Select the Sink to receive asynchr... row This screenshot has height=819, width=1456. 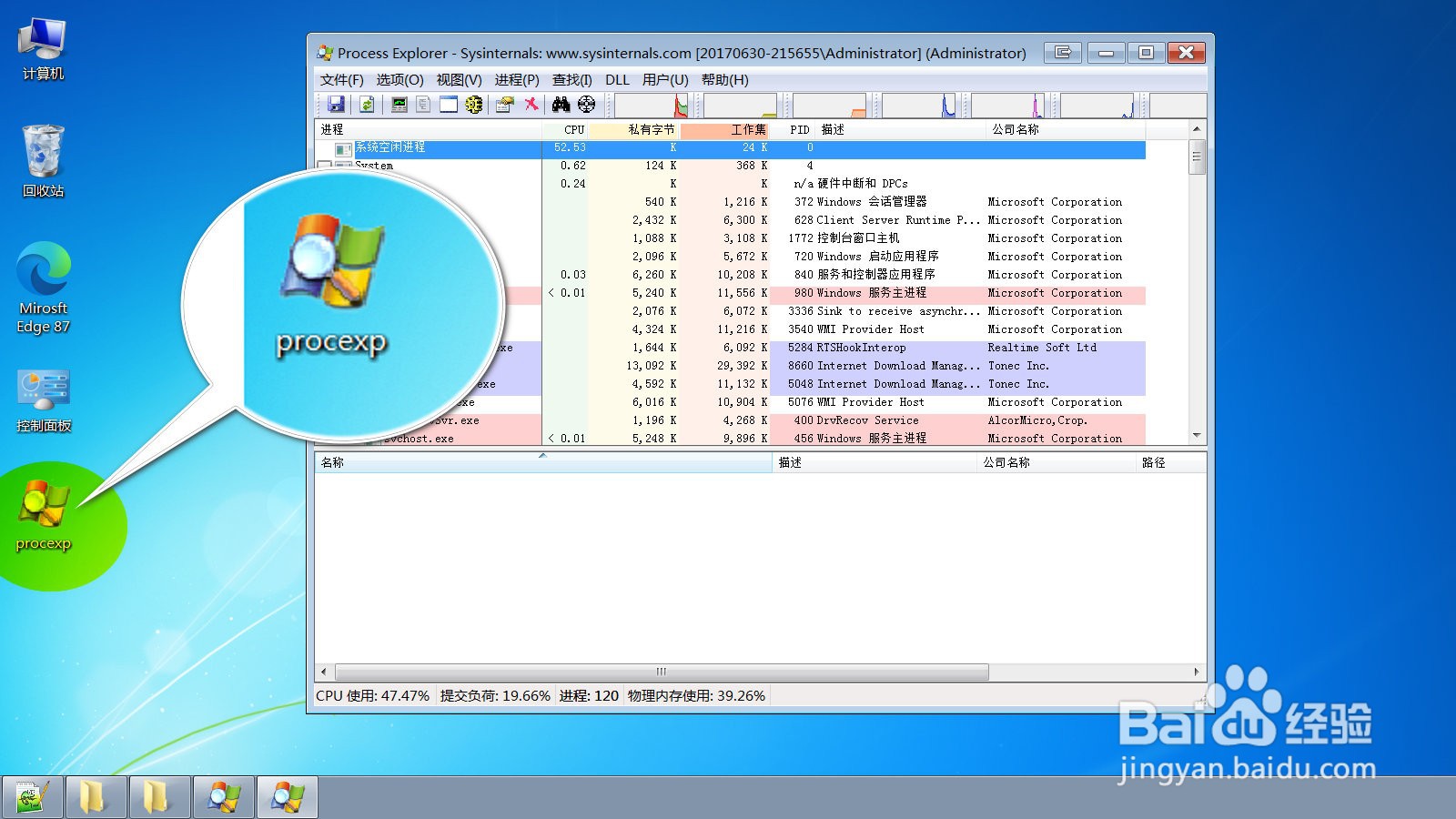731,311
